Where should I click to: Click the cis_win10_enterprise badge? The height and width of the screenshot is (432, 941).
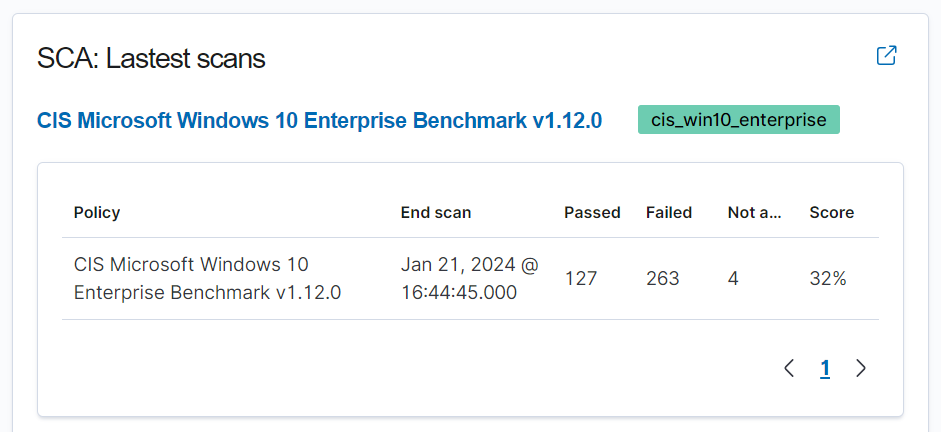[x=739, y=120]
